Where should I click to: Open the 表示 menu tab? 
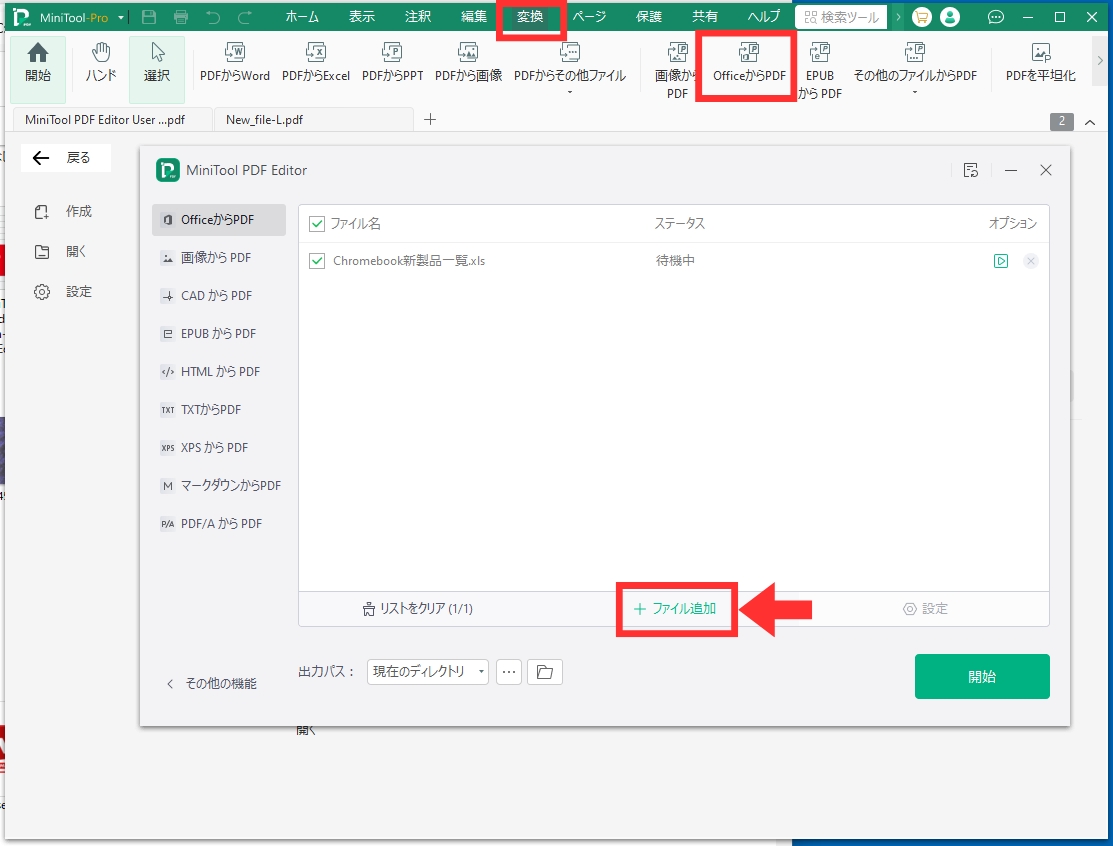(361, 17)
